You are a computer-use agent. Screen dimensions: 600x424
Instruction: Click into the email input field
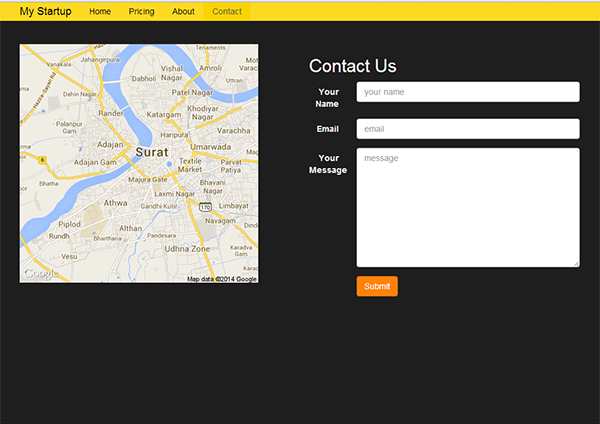pos(468,129)
